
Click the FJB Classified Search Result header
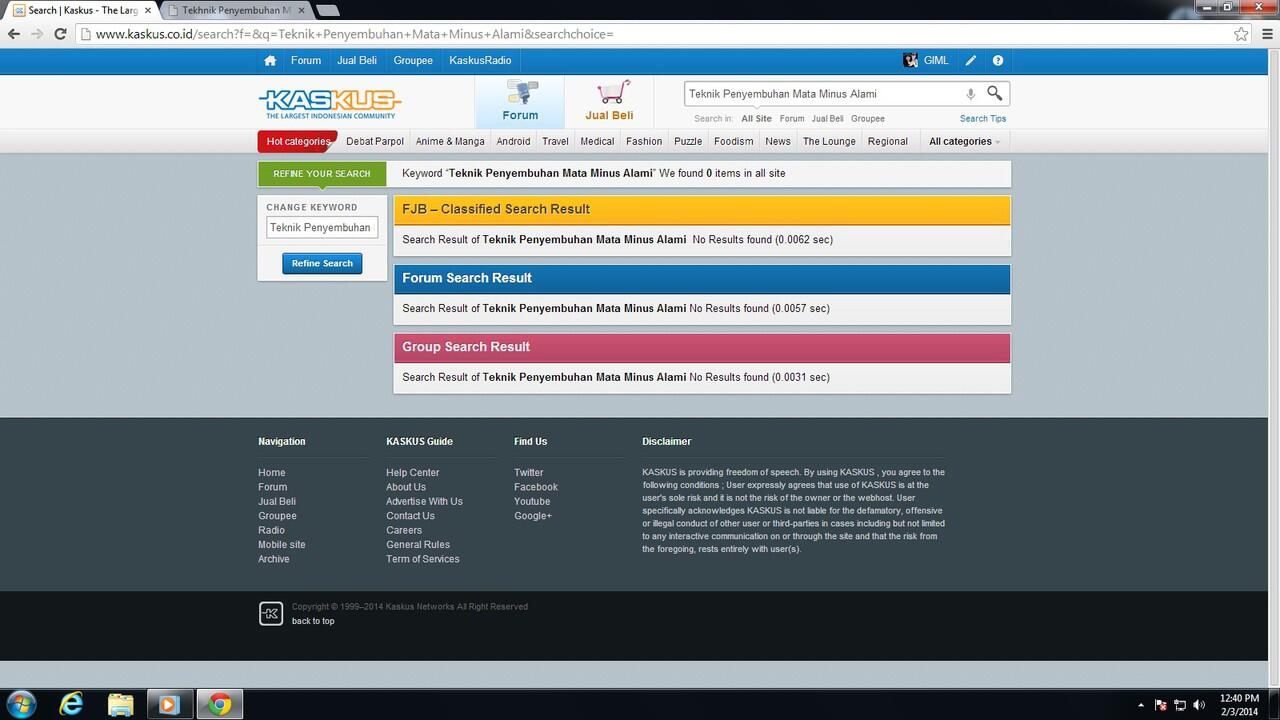click(702, 209)
